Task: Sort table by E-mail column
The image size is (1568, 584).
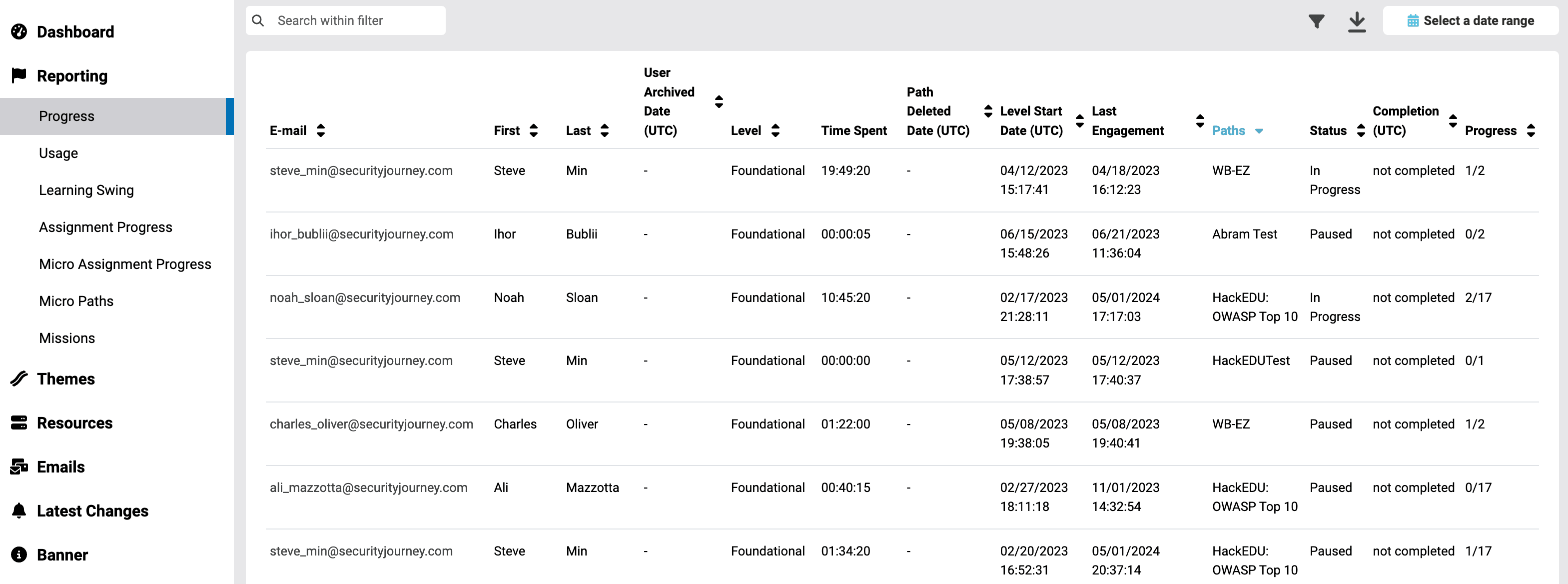Action: pyautogui.click(x=321, y=130)
